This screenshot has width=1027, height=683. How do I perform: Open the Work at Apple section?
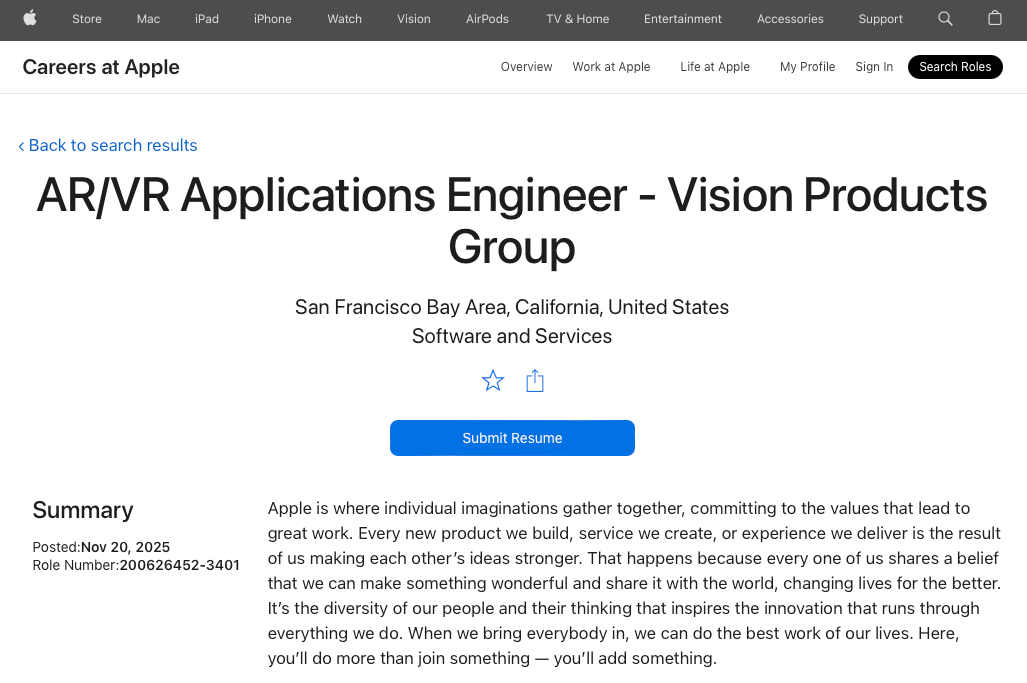611,67
